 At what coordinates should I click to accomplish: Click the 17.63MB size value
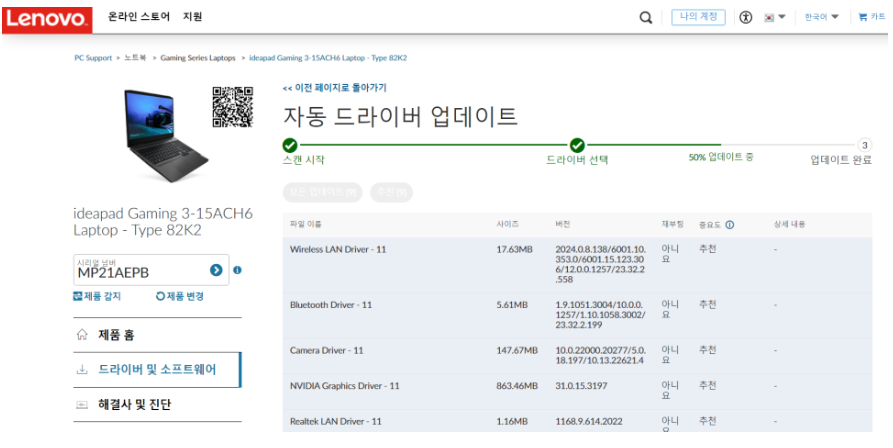tap(514, 249)
